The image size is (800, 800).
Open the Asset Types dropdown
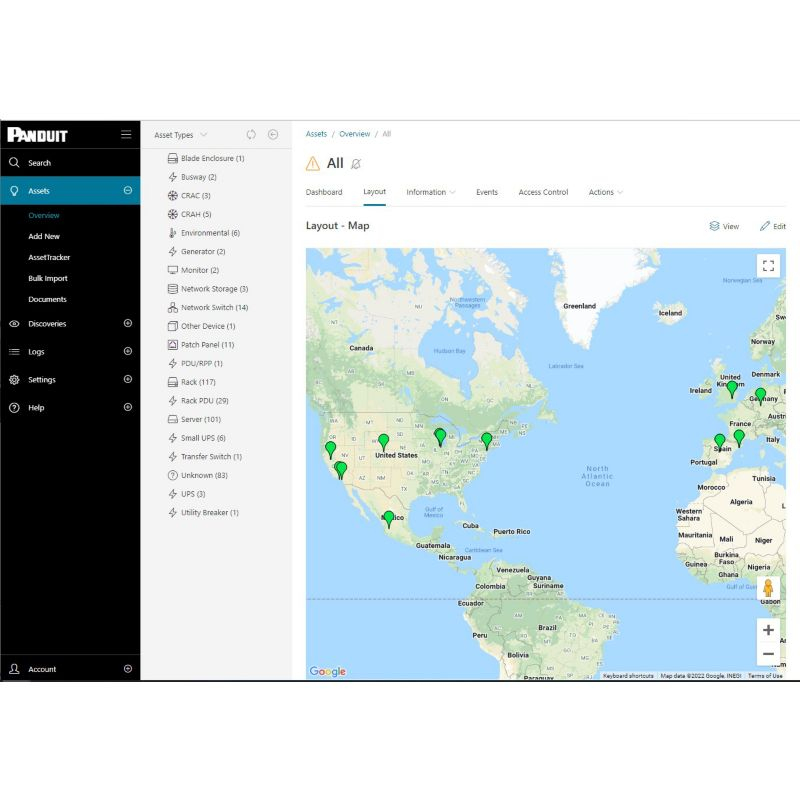coord(181,135)
